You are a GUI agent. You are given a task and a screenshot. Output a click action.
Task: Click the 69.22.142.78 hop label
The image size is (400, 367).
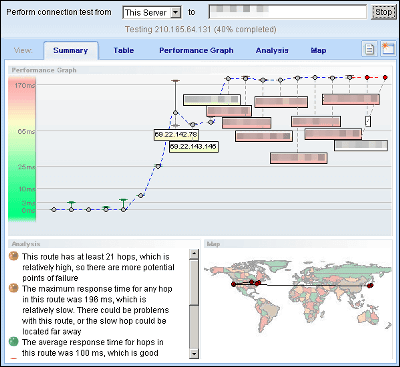(x=176, y=135)
